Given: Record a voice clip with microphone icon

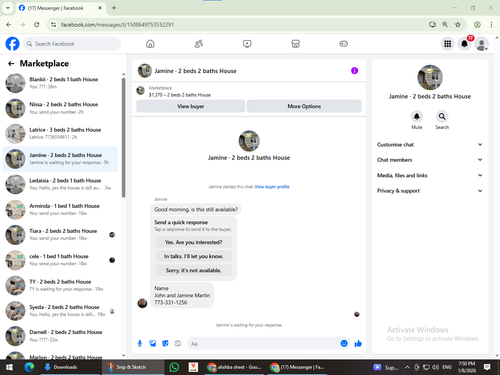Looking at the screenshot, I should click(140, 343).
